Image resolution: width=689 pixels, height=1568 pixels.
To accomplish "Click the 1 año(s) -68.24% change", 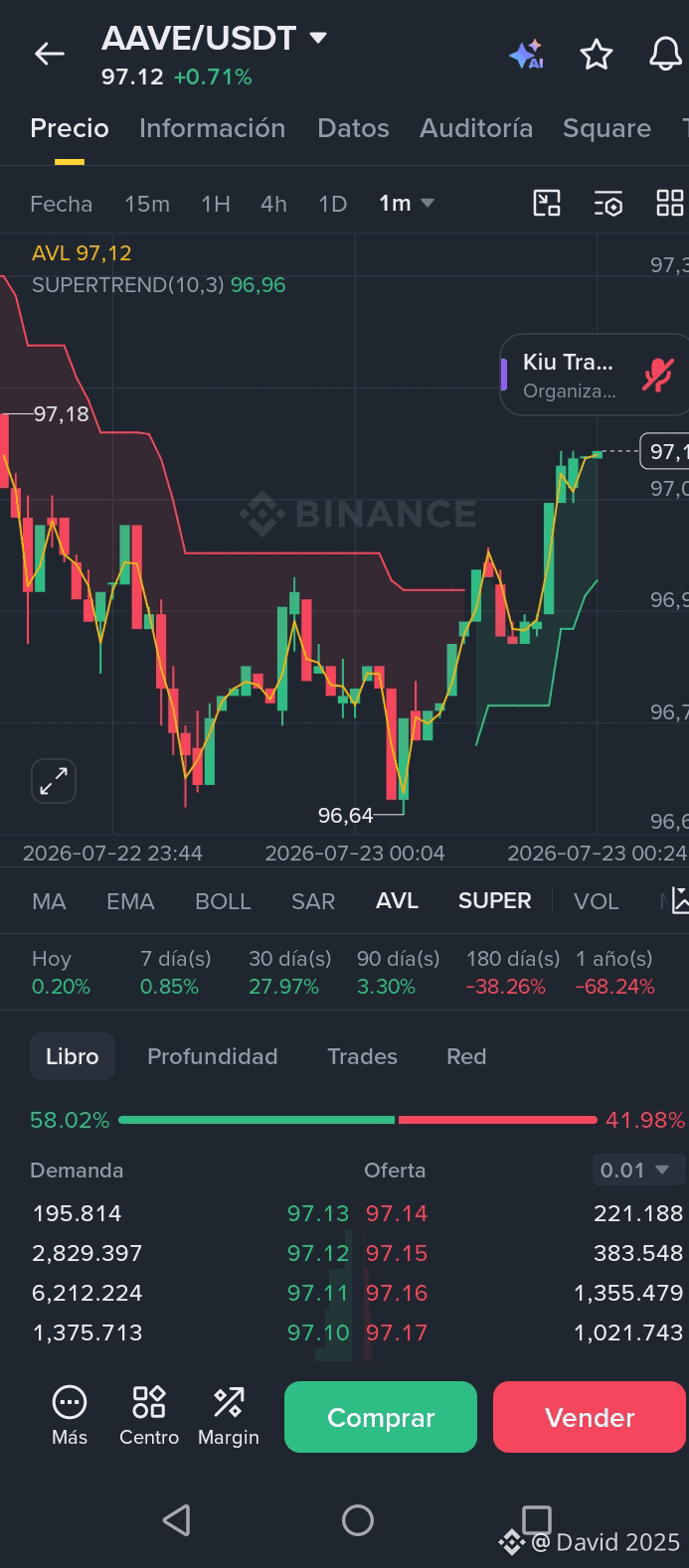I will 614,973.
